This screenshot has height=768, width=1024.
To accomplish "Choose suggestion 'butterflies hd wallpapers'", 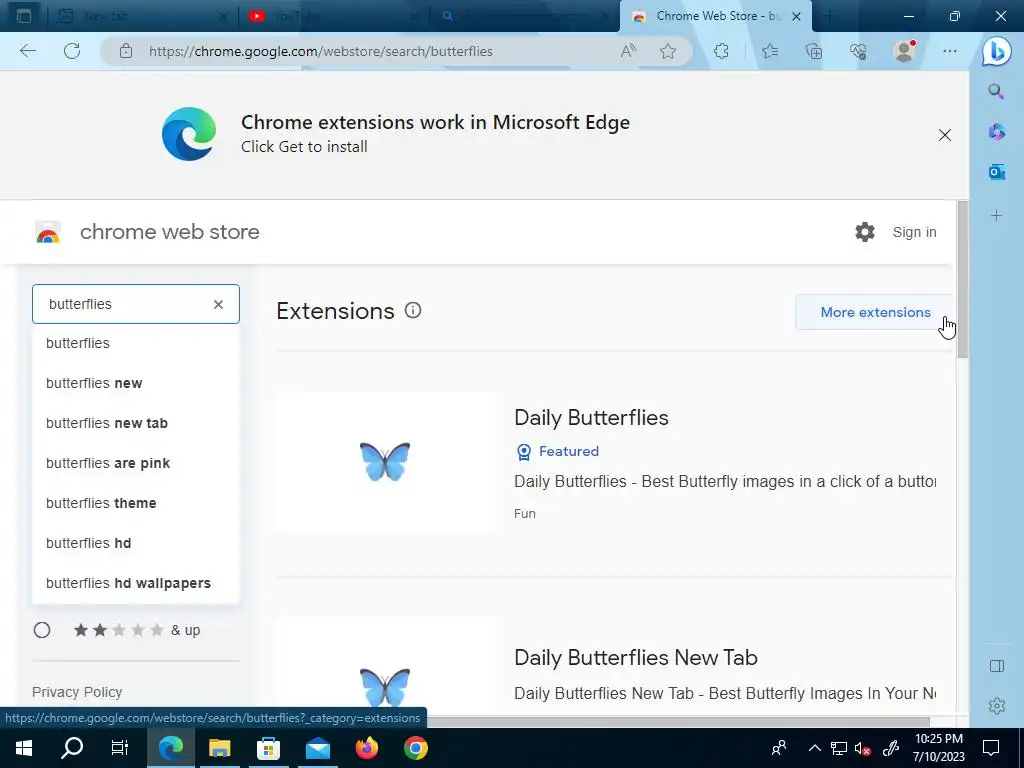I will tap(136, 583).
